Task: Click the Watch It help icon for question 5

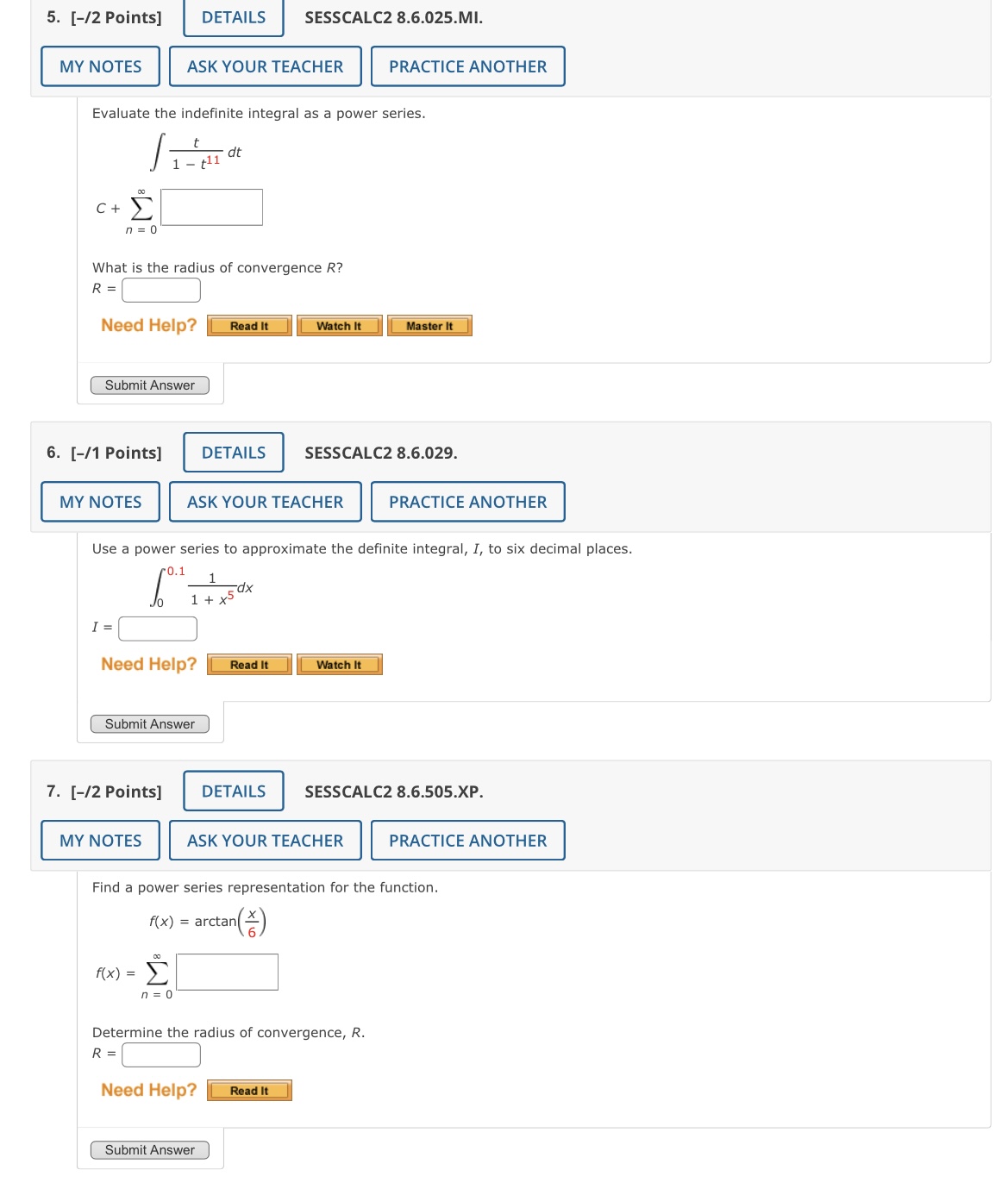Action: 340,326
